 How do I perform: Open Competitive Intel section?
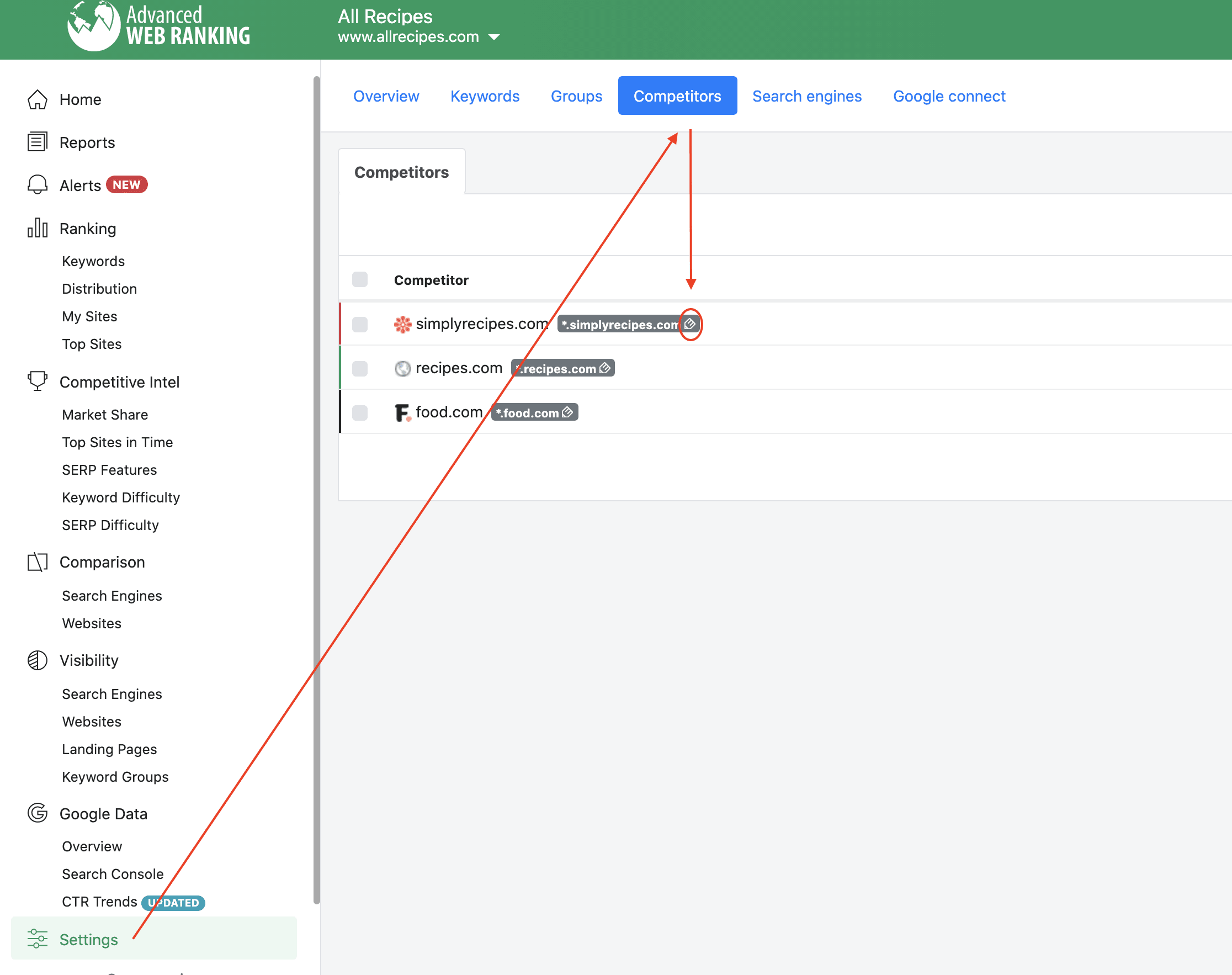[x=119, y=382]
